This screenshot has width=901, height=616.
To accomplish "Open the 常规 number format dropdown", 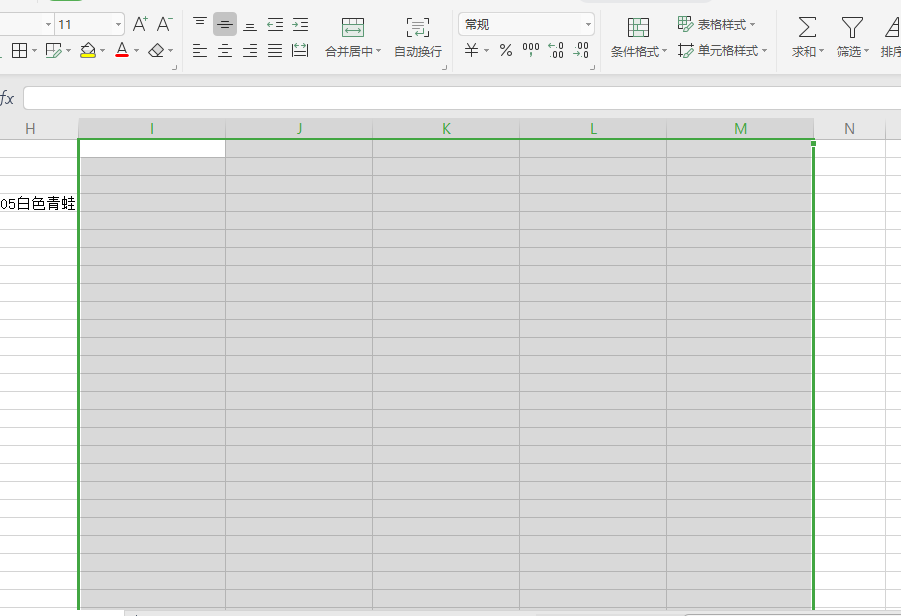I will [x=588, y=25].
